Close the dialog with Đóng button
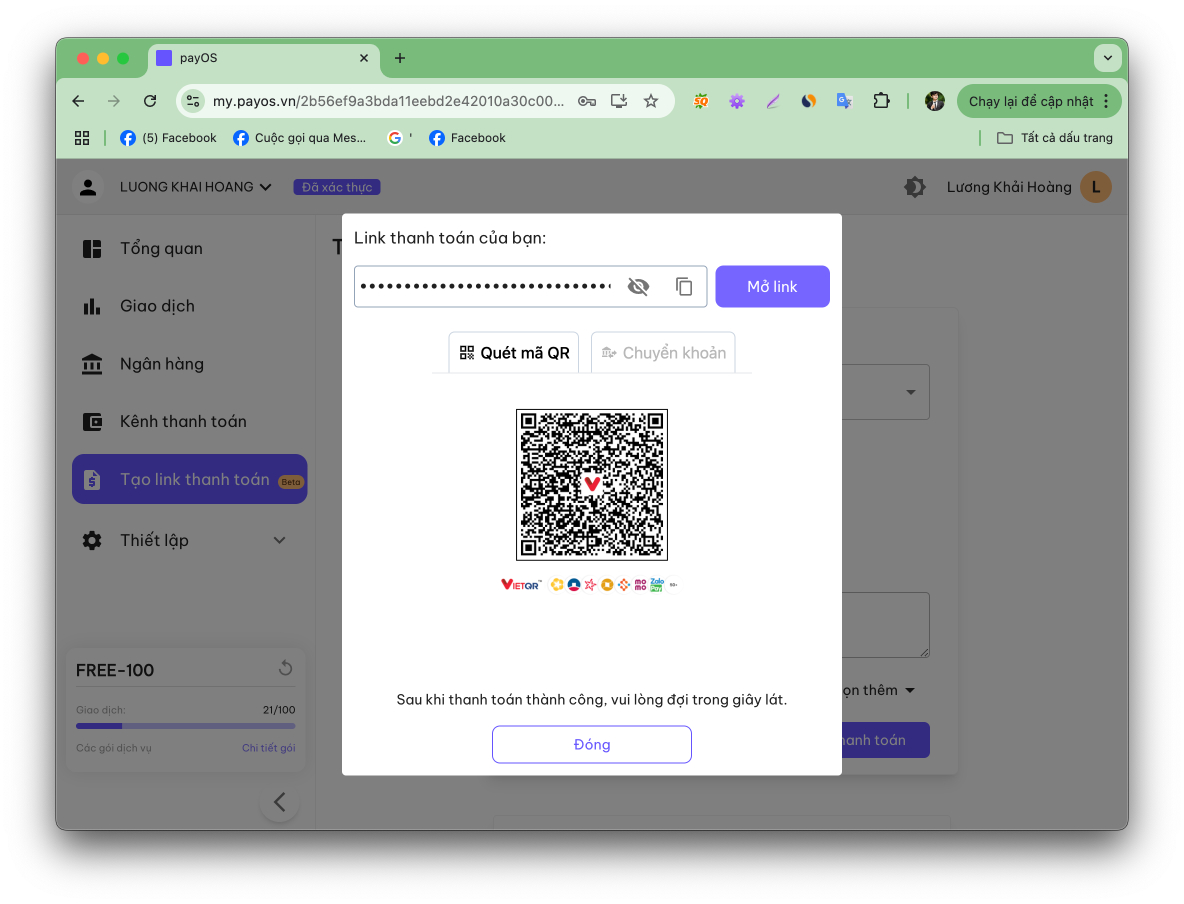1184x904 pixels. (x=591, y=745)
